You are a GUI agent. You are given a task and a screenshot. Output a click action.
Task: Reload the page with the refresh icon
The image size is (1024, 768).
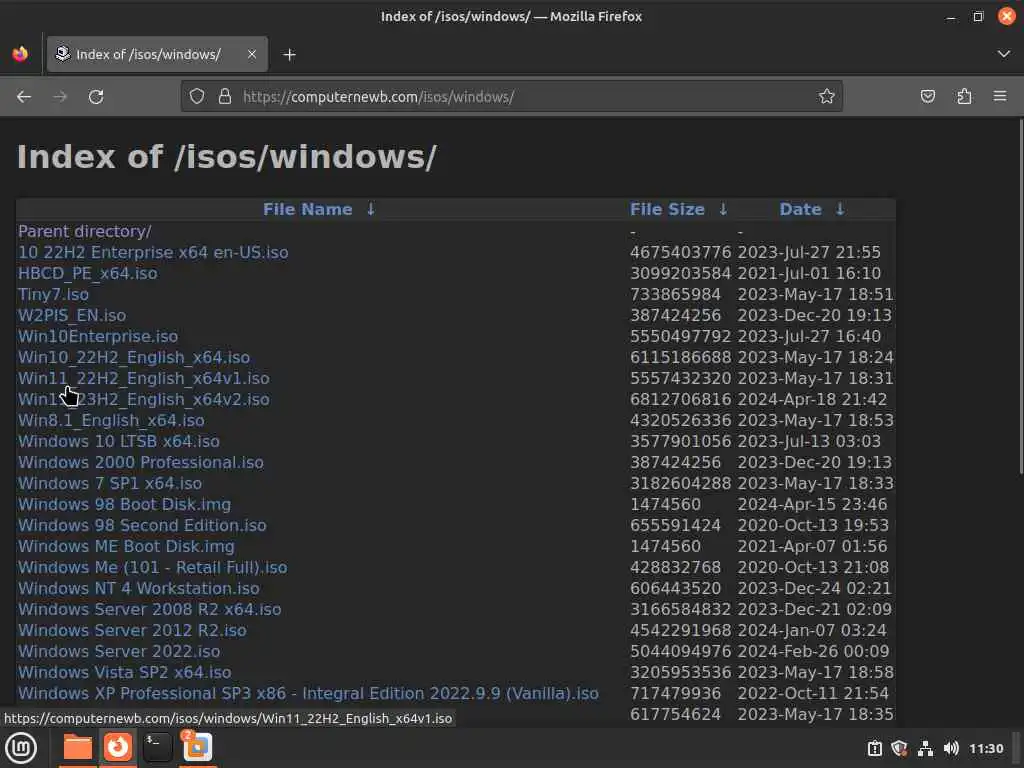[x=96, y=97]
